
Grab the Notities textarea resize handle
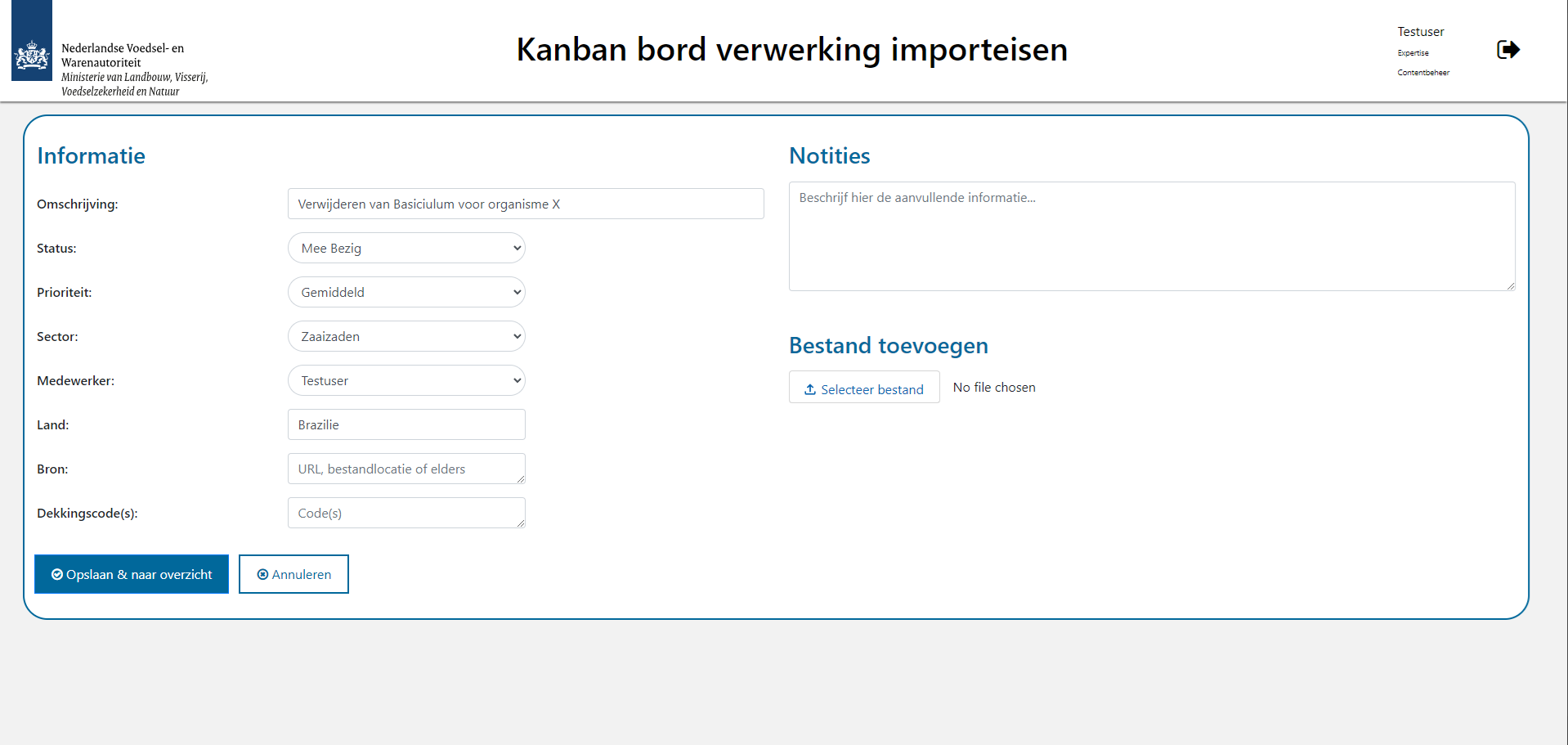(1510, 285)
